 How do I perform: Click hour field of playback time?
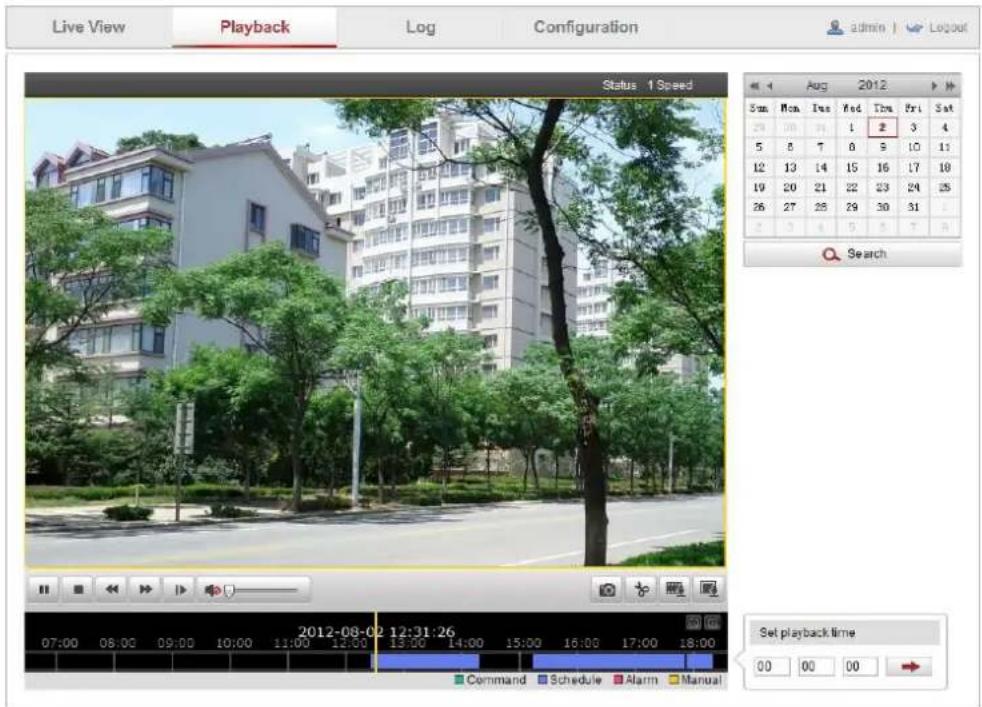pos(772,666)
